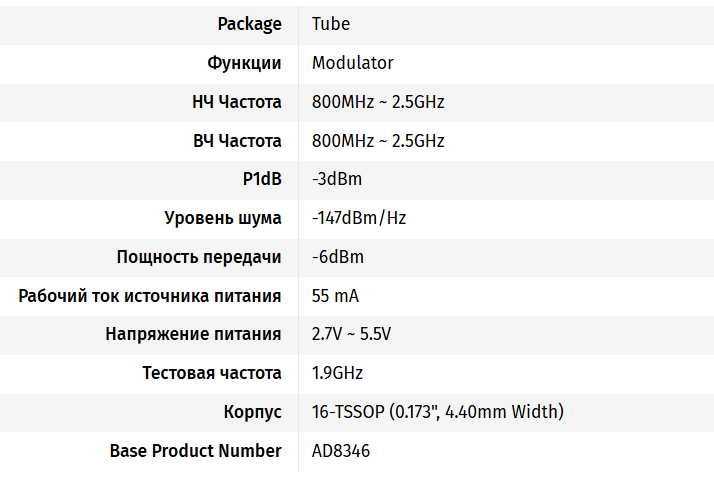Select the "55 mA" current value
This screenshot has width=714, height=483.
(335, 296)
